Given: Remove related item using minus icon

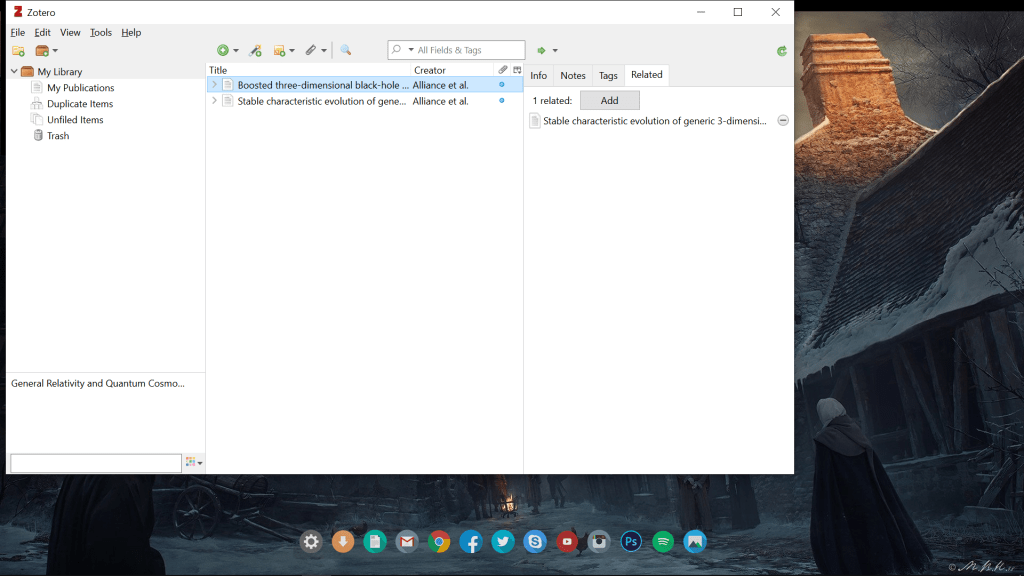Looking at the screenshot, I should (x=782, y=120).
